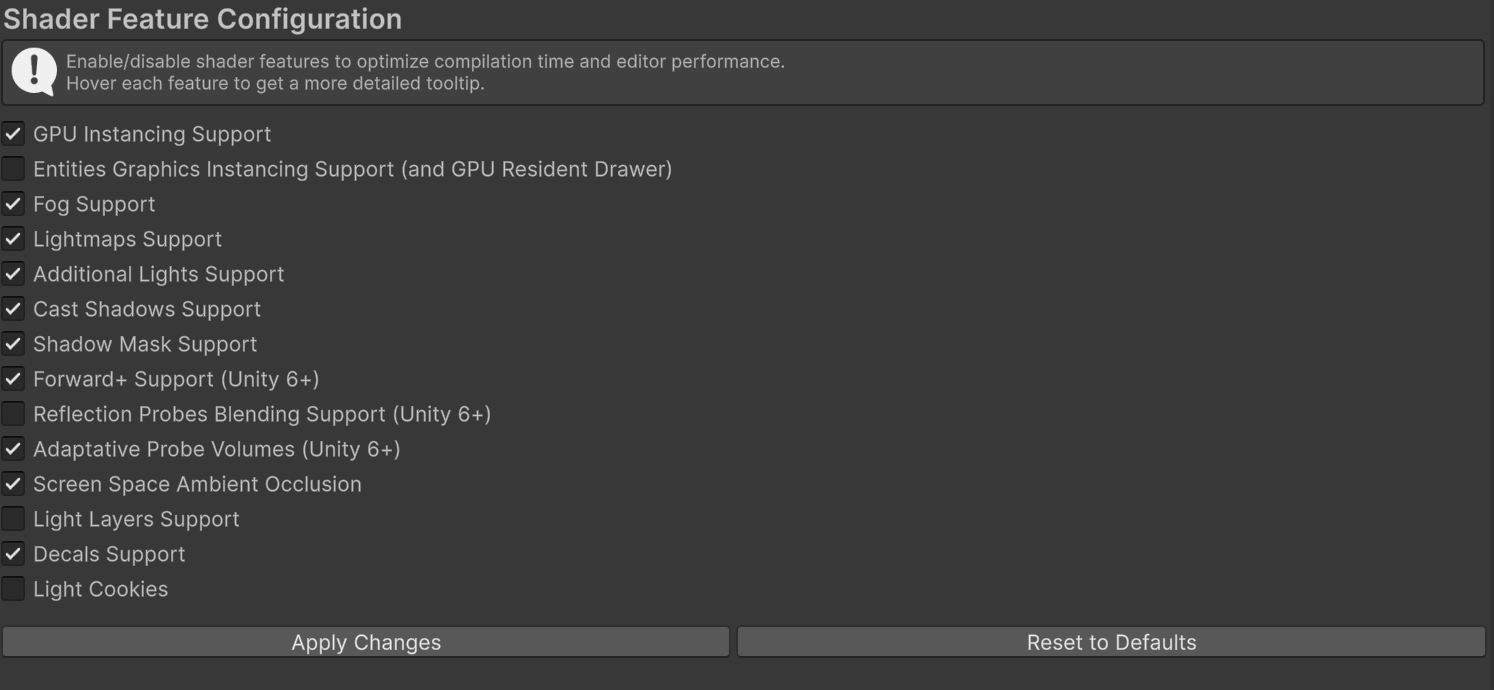Enable Light Layers Support checkbox

tap(13, 519)
